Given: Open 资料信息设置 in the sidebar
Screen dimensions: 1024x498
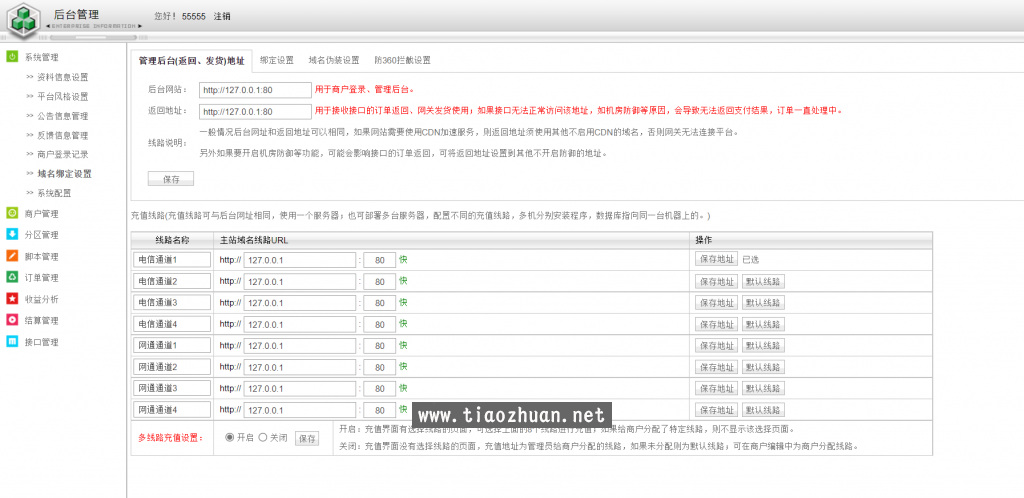Looking at the screenshot, I should pyautogui.click(x=62, y=77).
